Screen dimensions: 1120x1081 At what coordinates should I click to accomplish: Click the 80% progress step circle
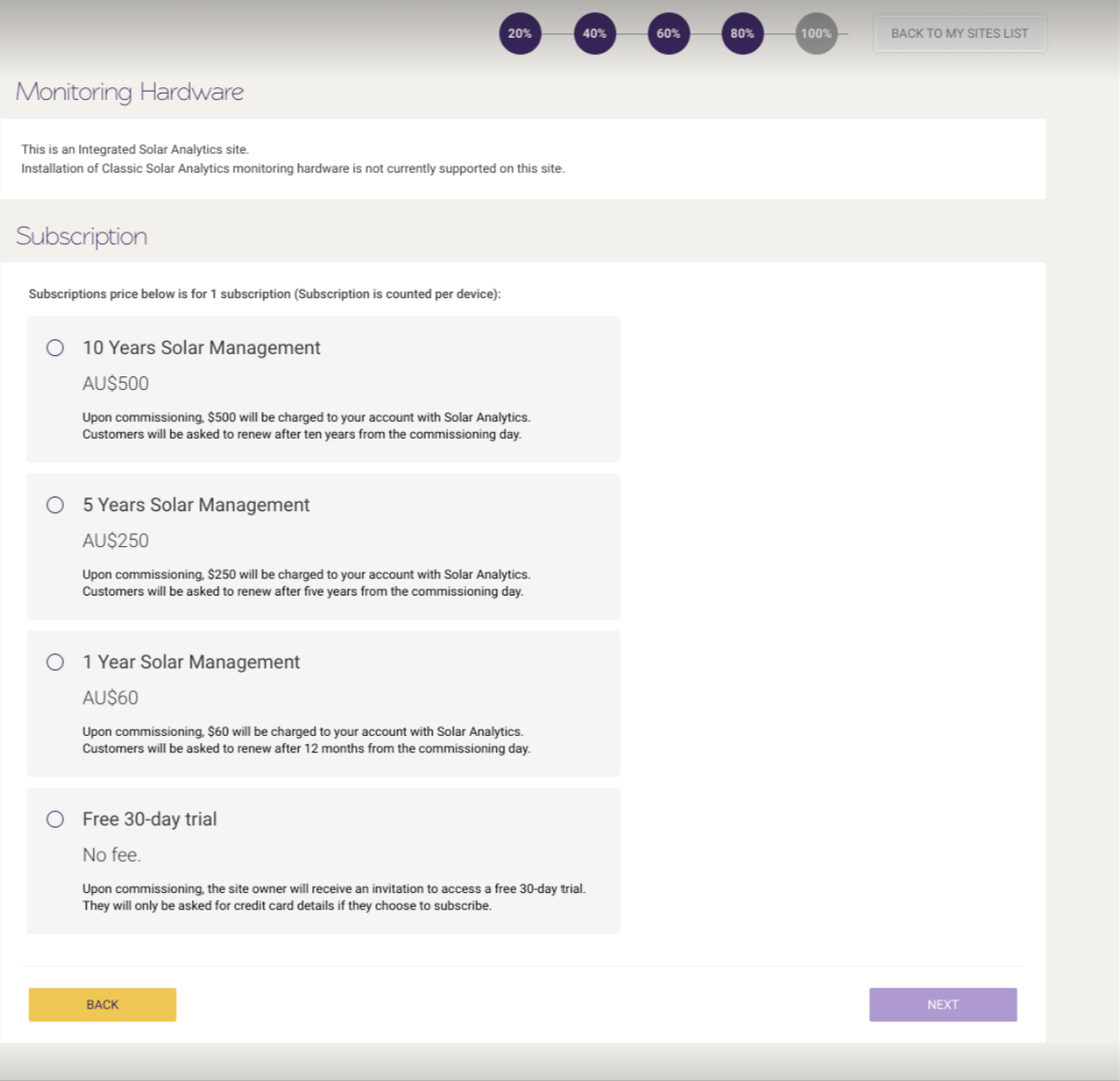pyautogui.click(x=742, y=33)
